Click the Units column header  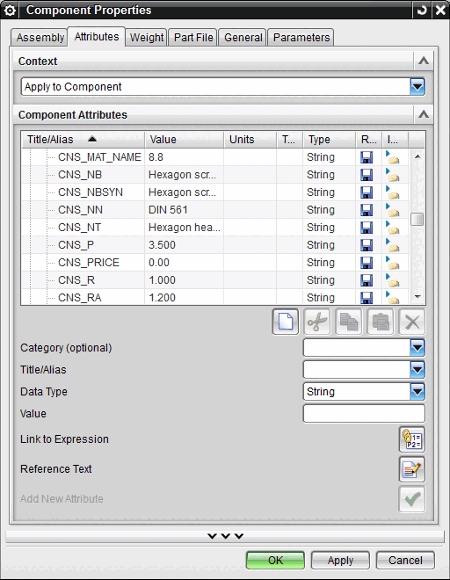point(250,139)
